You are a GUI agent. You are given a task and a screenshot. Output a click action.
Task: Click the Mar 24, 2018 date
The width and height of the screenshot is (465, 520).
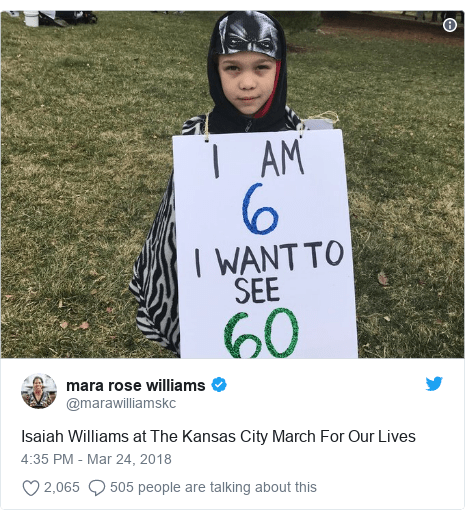[x=129, y=459]
